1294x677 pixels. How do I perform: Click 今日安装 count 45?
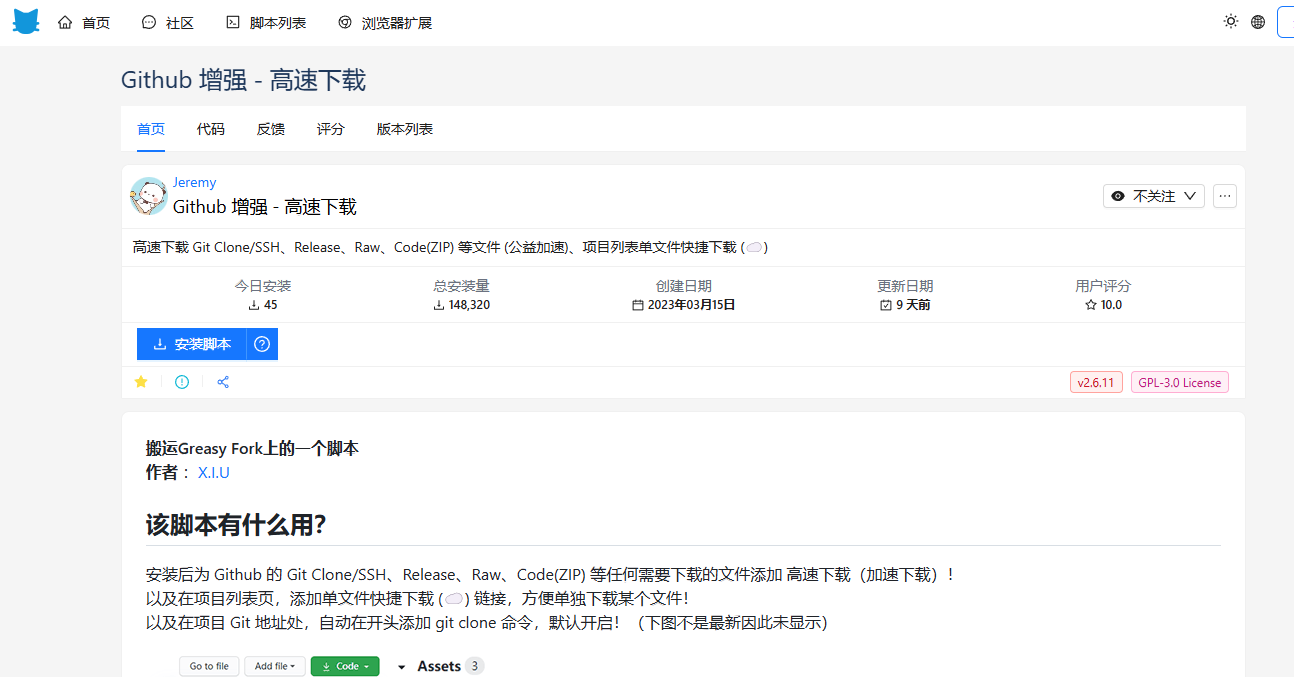click(x=263, y=305)
